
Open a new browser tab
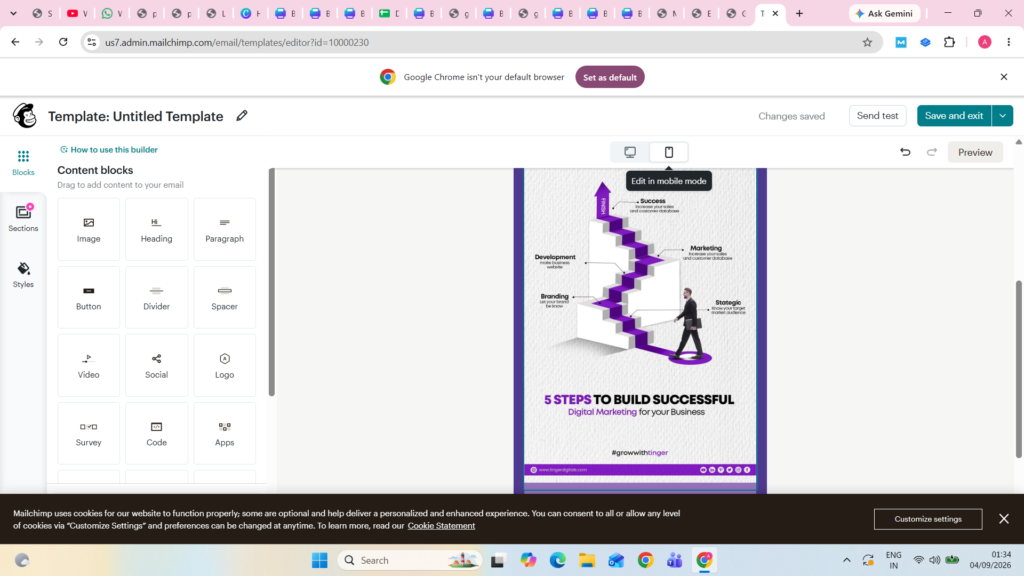pyautogui.click(x=799, y=13)
